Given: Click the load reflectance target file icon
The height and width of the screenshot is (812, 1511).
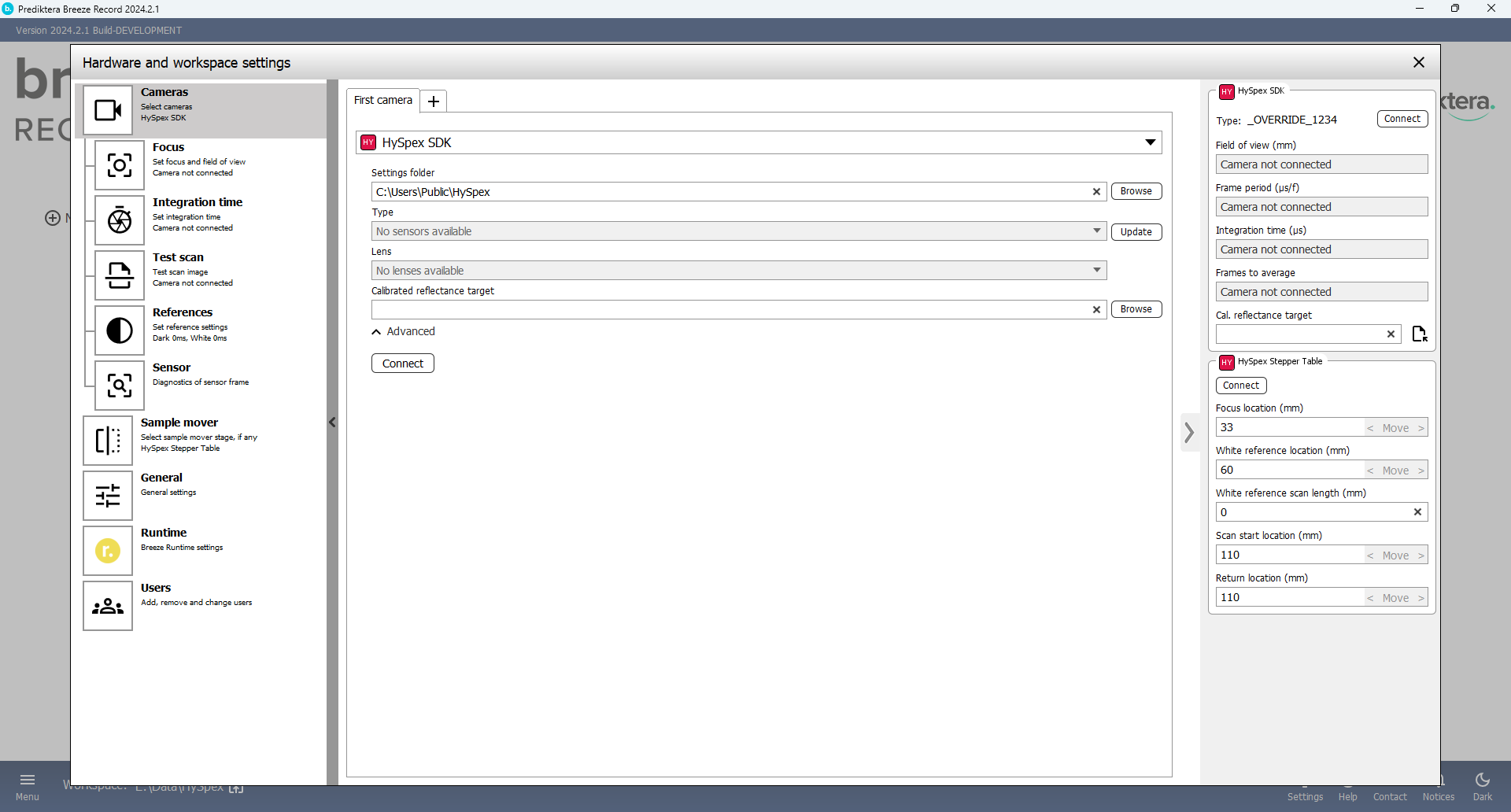Looking at the screenshot, I should [x=1419, y=334].
